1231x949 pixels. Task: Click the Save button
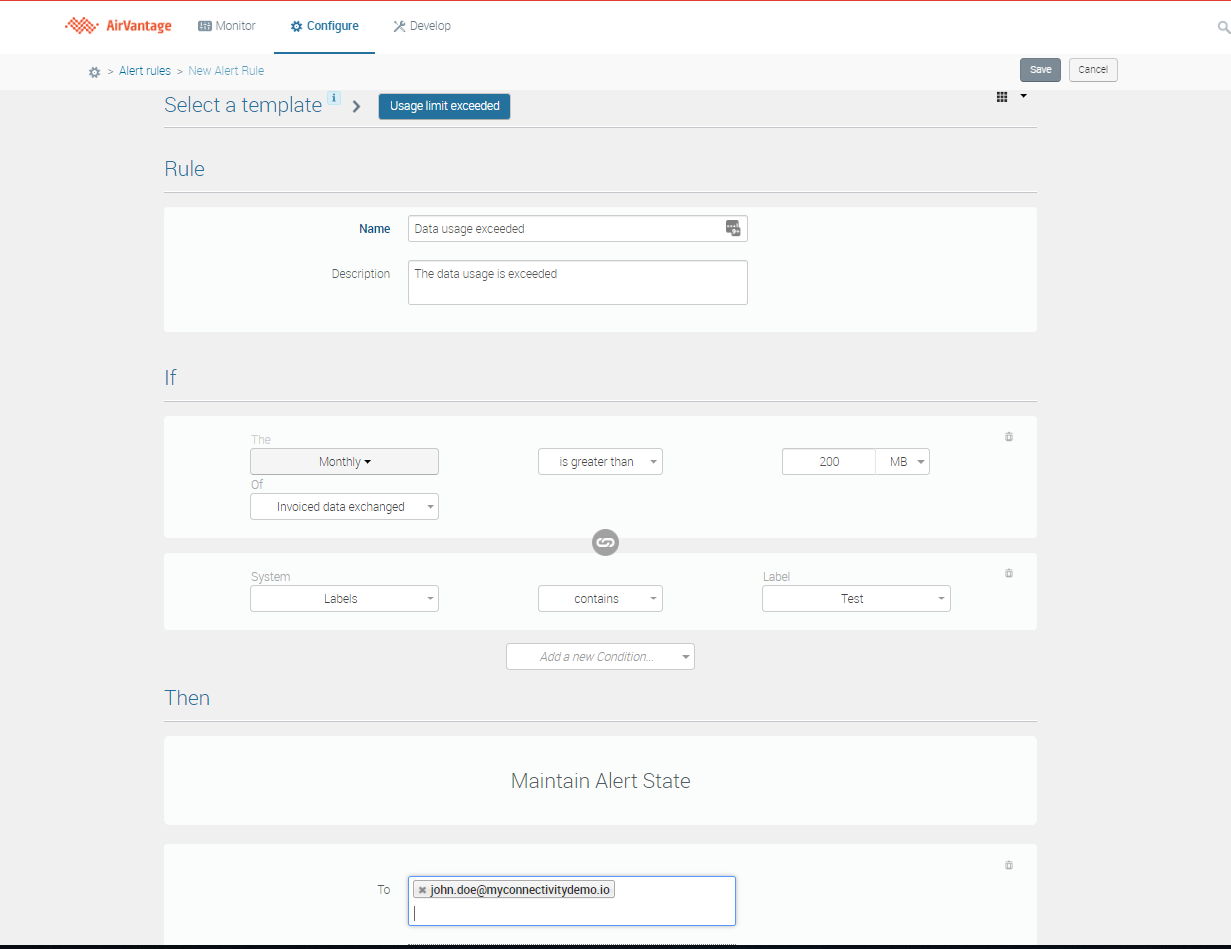(1040, 70)
